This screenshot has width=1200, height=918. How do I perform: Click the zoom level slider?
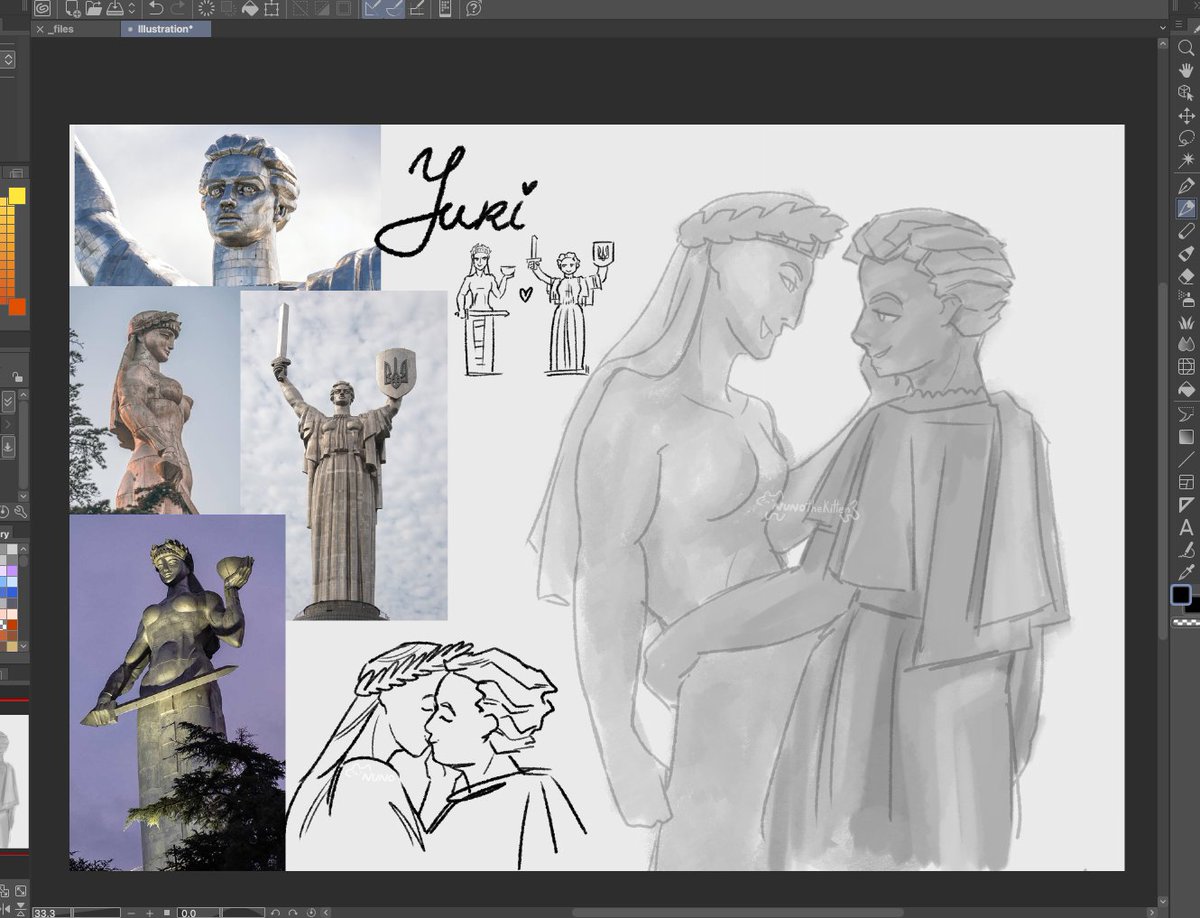(x=96, y=912)
